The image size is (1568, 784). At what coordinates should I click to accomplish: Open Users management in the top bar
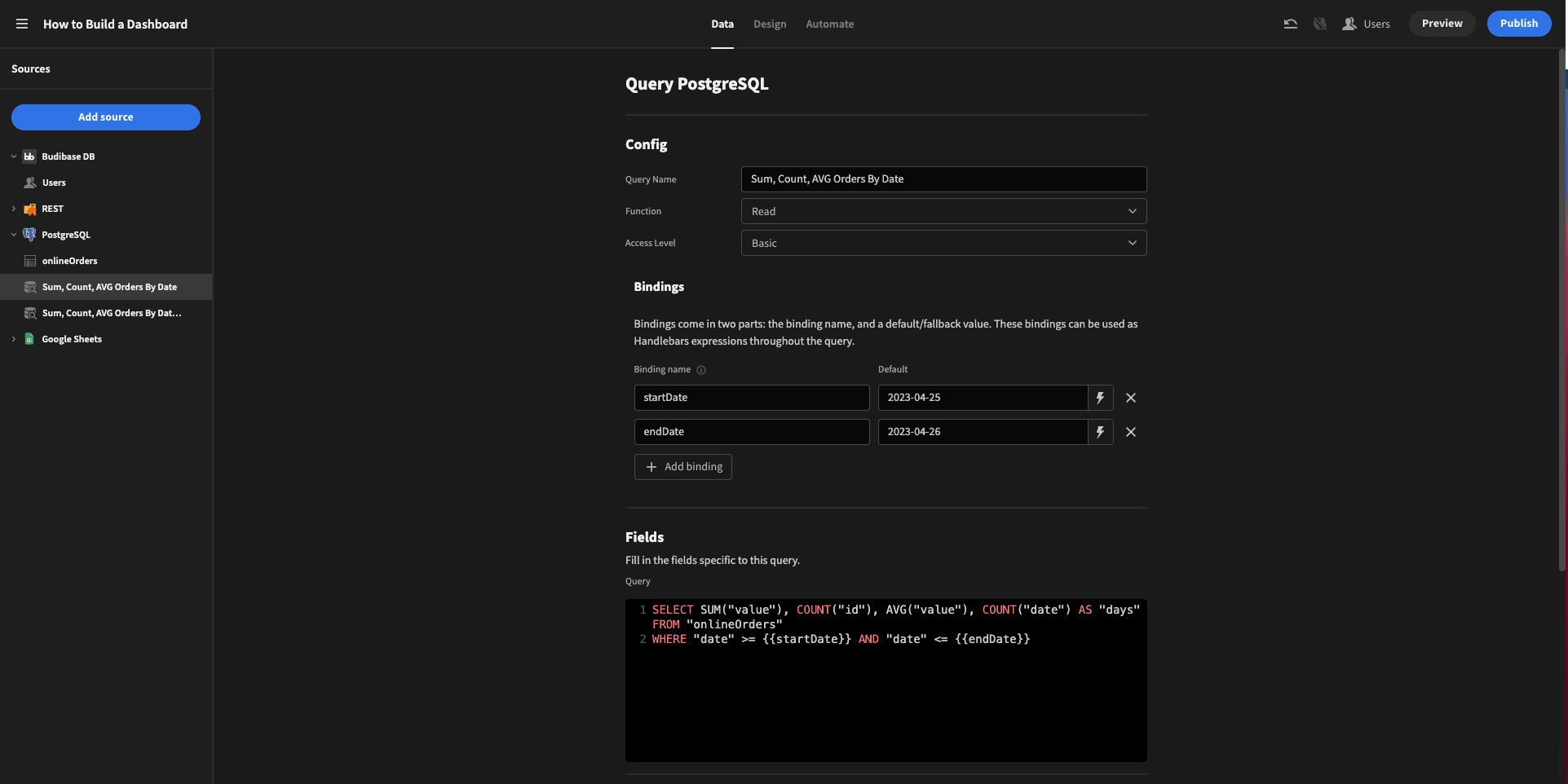click(1367, 24)
